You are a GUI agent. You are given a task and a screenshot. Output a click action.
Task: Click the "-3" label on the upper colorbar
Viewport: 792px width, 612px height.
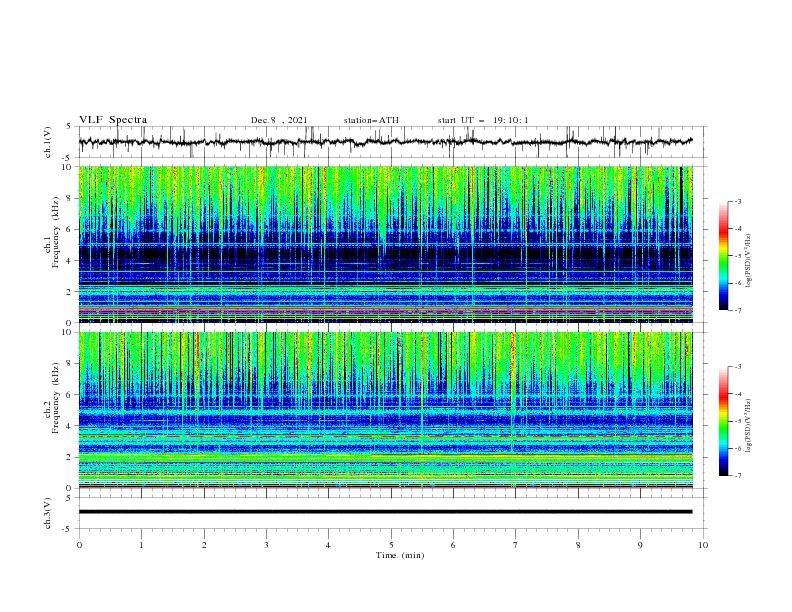[x=738, y=201]
